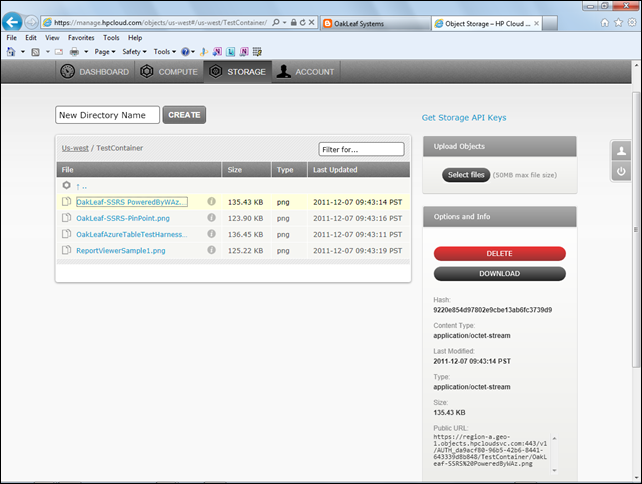Click the Filter for... box
The width and height of the screenshot is (642, 484).
pos(362,149)
